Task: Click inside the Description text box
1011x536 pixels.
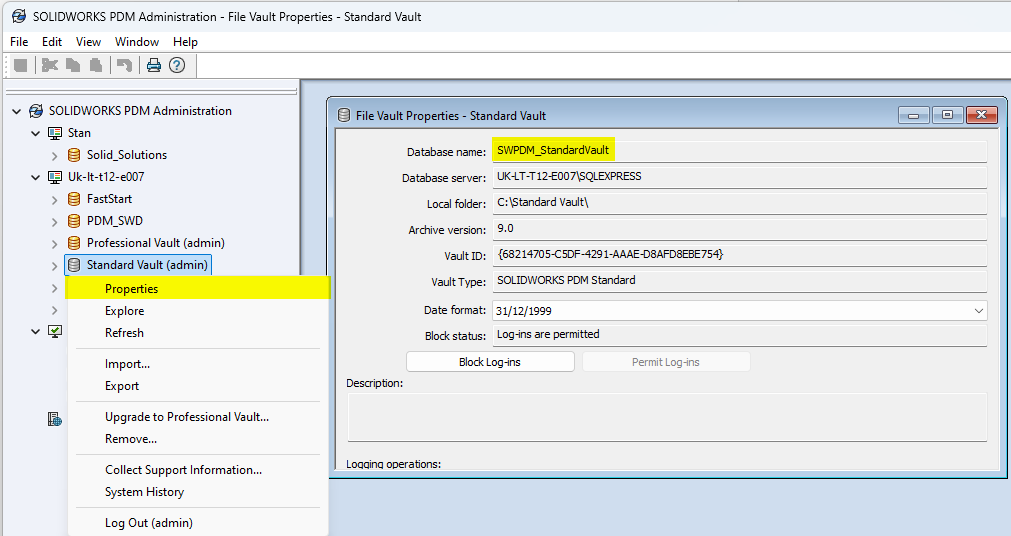Action: pyautogui.click(x=666, y=417)
